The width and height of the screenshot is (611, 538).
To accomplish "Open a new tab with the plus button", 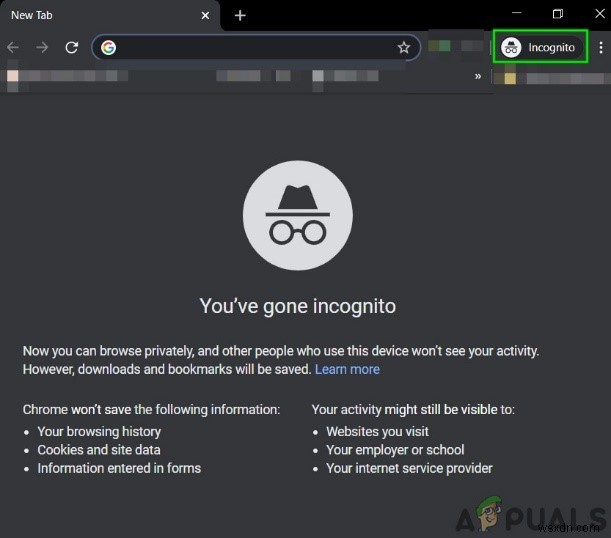I will click(x=240, y=15).
